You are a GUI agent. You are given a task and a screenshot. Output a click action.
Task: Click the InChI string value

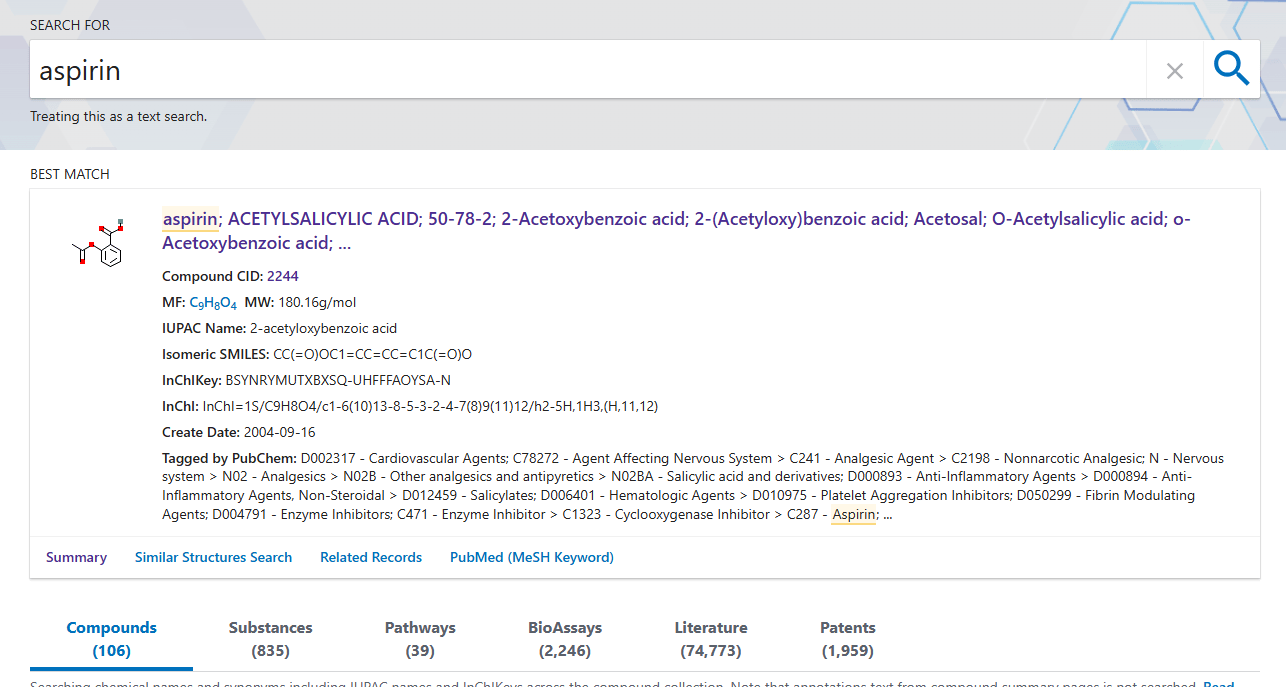(x=430, y=406)
